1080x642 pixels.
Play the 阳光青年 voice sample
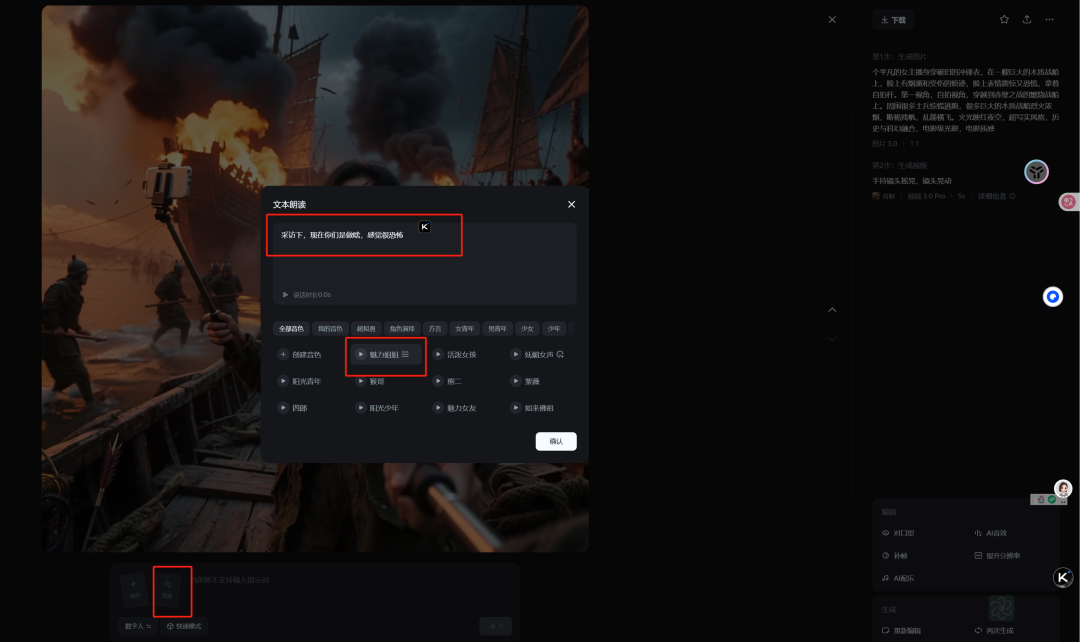coord(283,381)
